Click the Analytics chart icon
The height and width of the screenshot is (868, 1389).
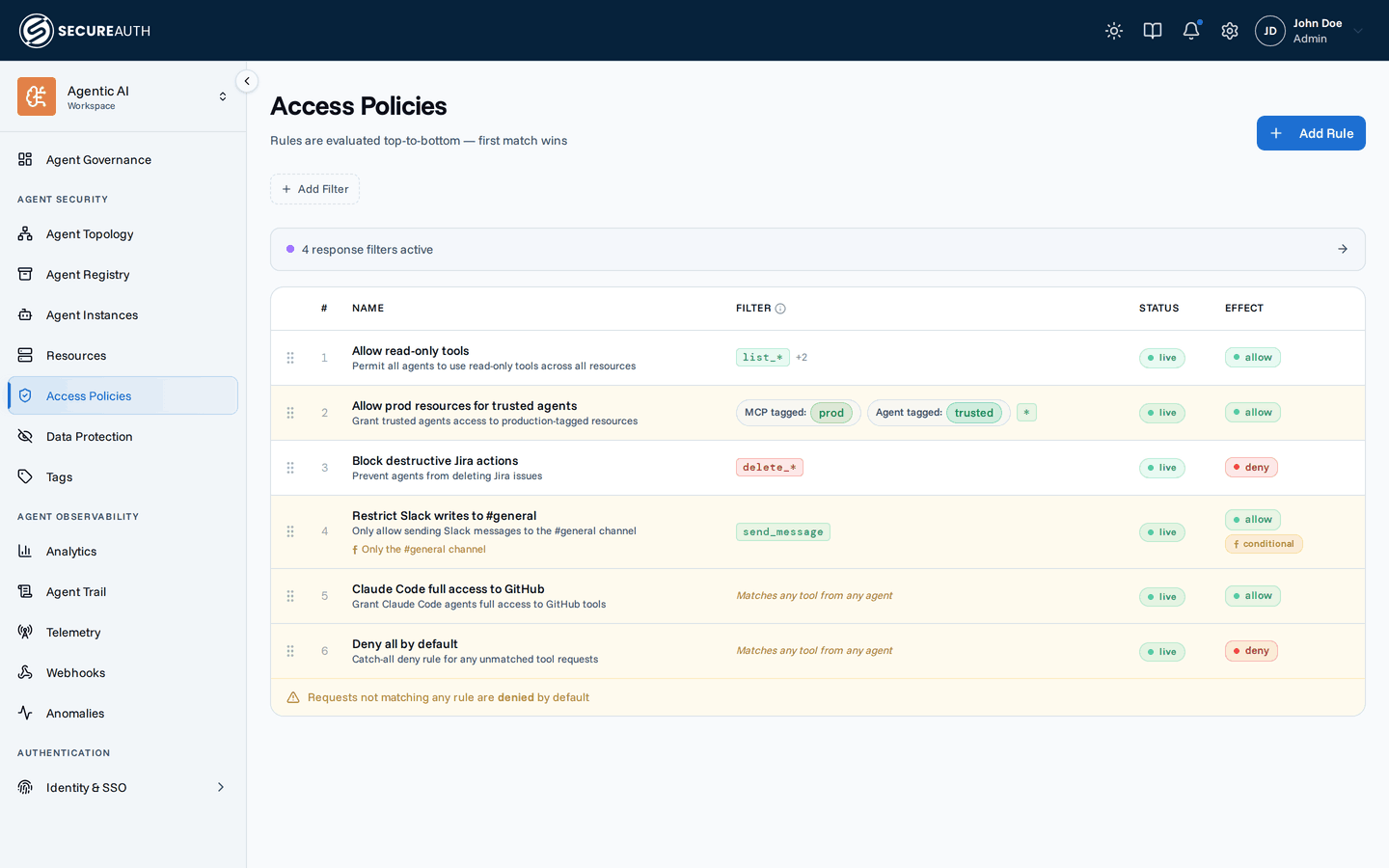click(x=25, y=551)
